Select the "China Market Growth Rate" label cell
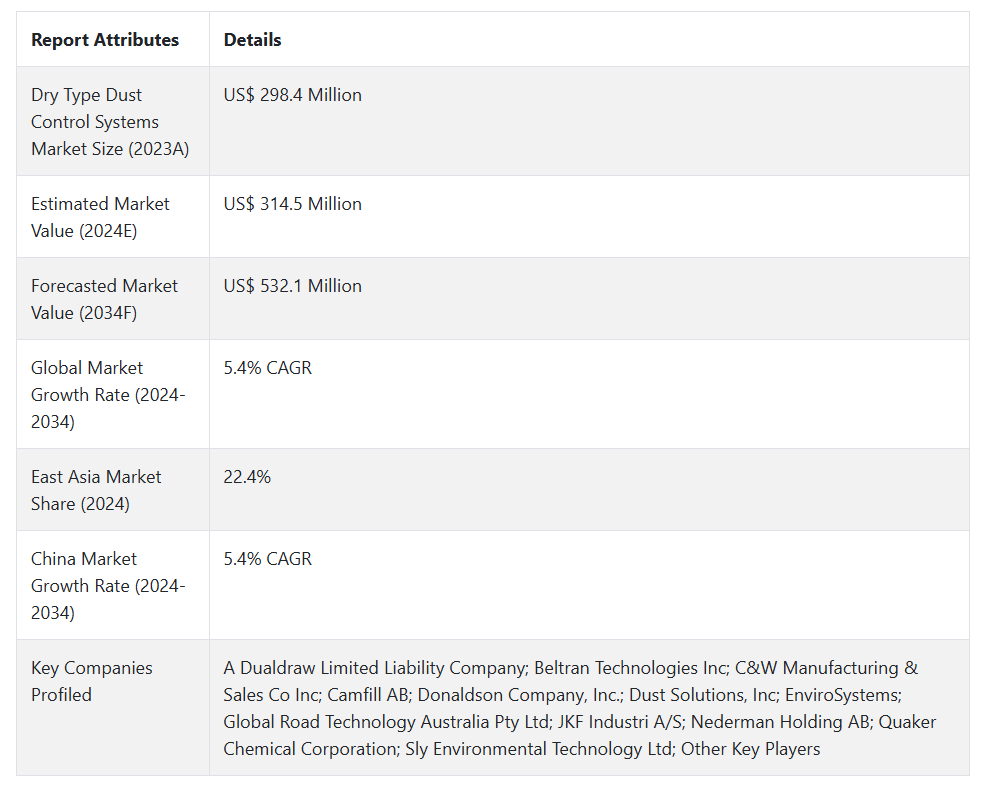The height and width of the screenshot is (788, 984). point(108,585)
